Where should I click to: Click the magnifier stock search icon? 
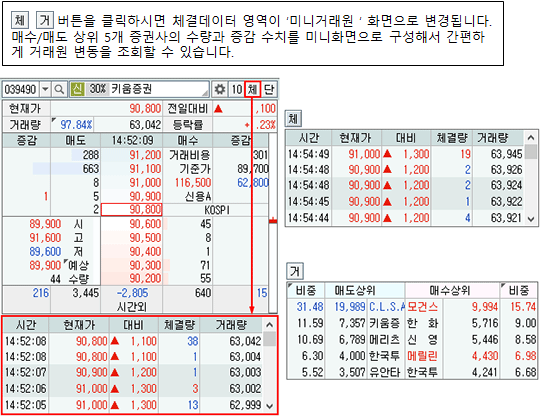tap(59, 90)
